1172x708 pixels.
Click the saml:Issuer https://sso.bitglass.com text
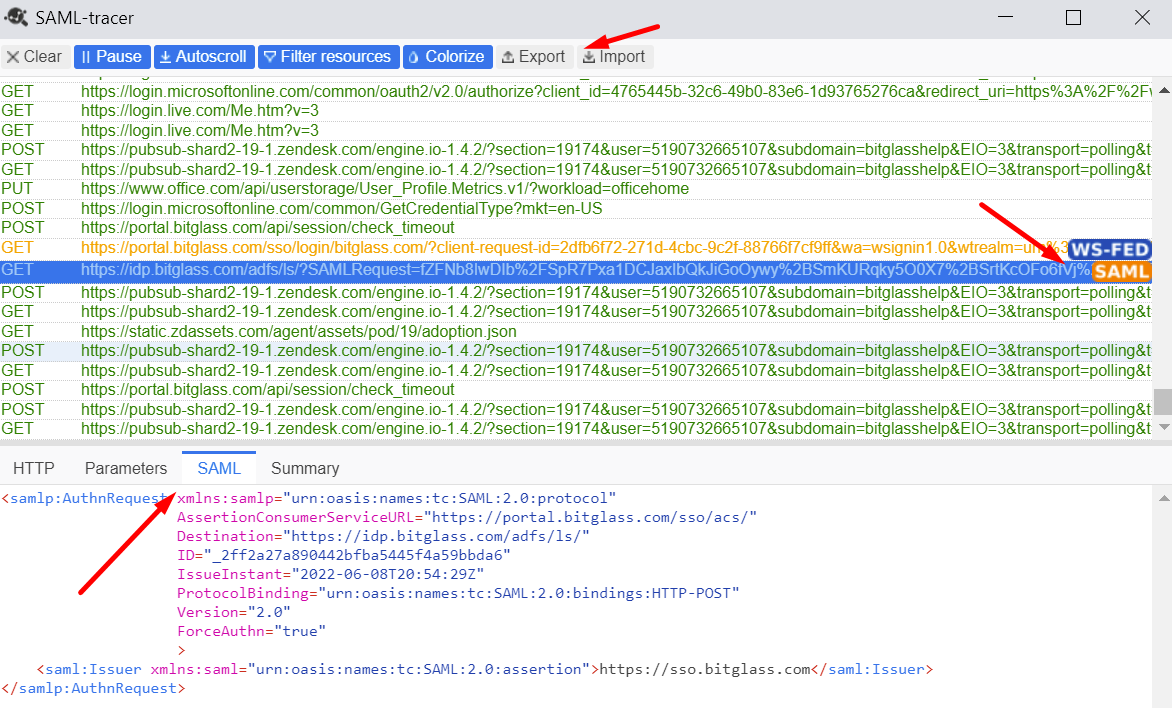click(705, 669)
